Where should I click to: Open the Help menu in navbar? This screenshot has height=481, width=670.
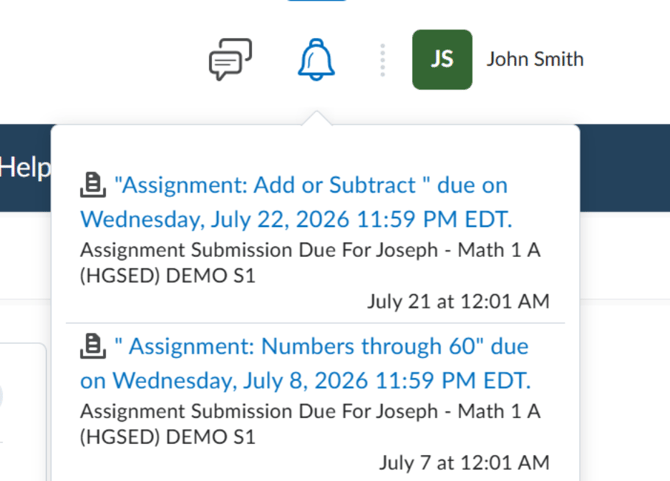pyautogui.click(x=25, y=167)
